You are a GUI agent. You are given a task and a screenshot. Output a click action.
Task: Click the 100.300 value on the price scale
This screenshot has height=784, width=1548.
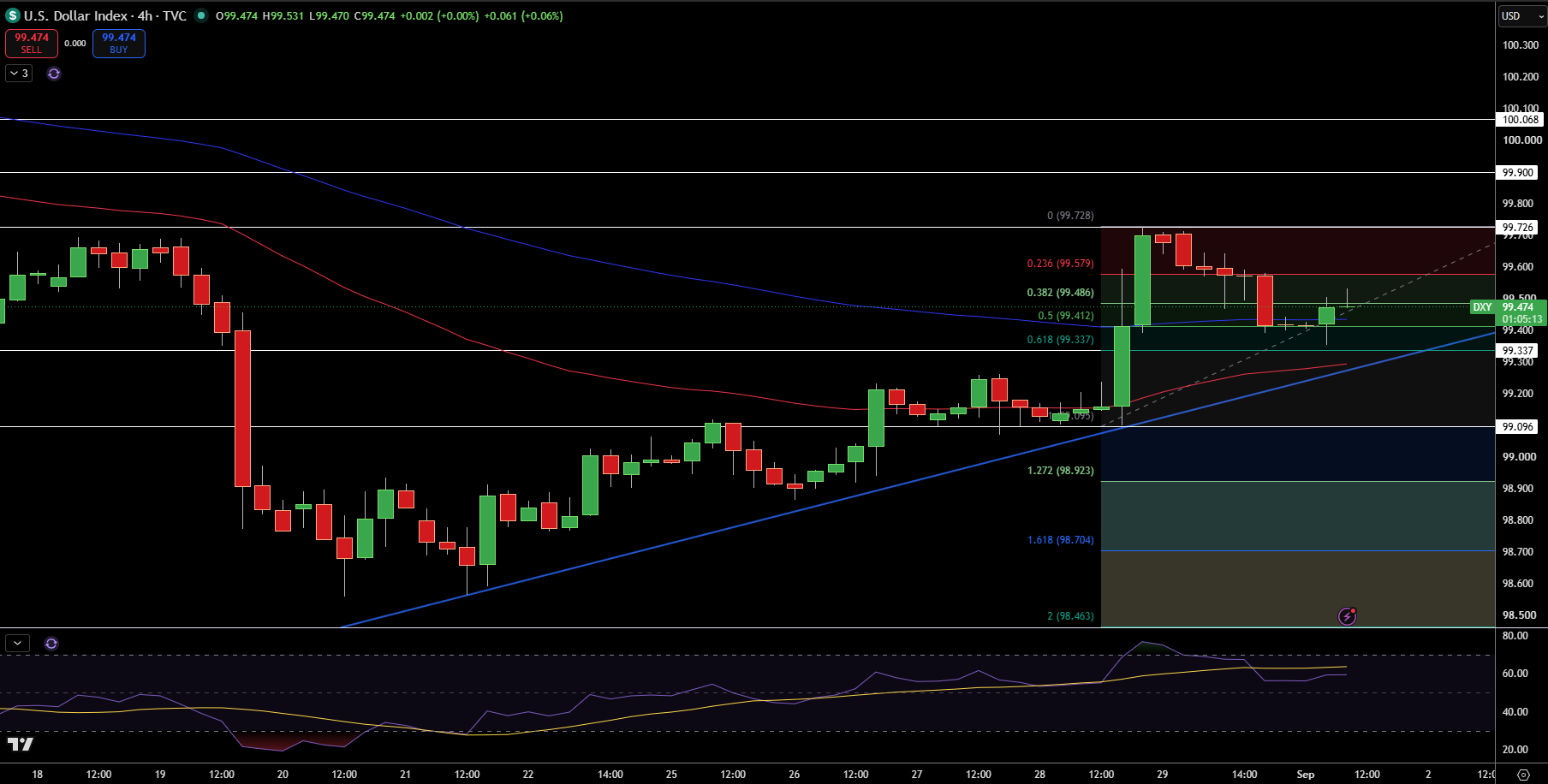click(1521, 45)
